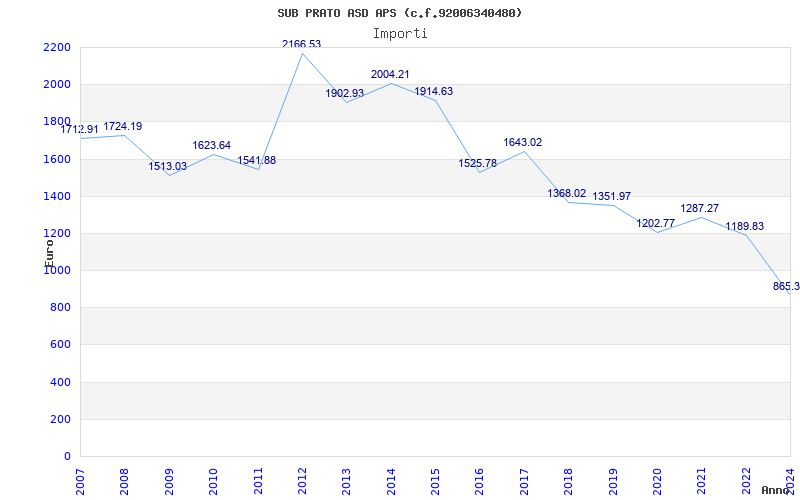
Task: Click the 865.3 data label
Action: (x=785, y=286)
